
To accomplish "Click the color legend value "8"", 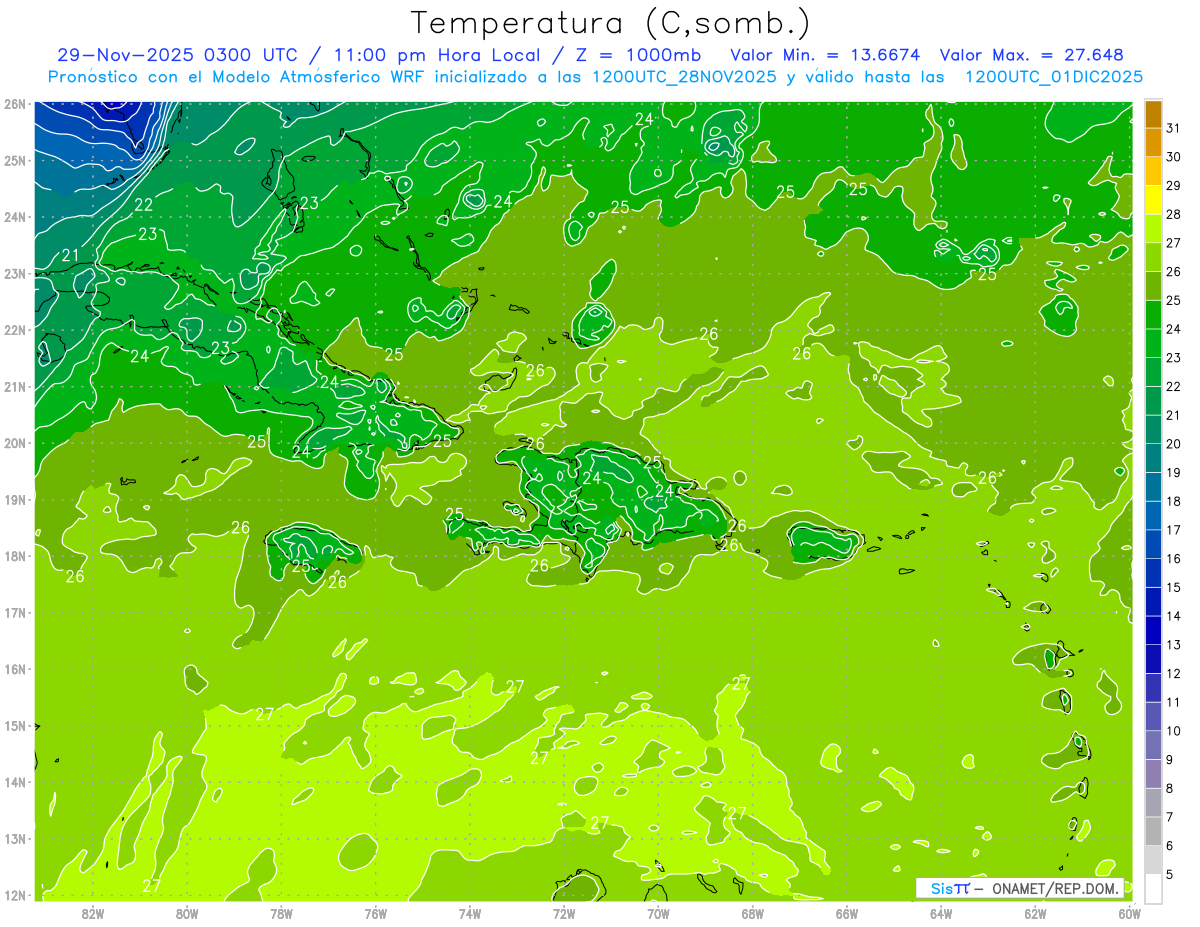I will (1169, 788).
